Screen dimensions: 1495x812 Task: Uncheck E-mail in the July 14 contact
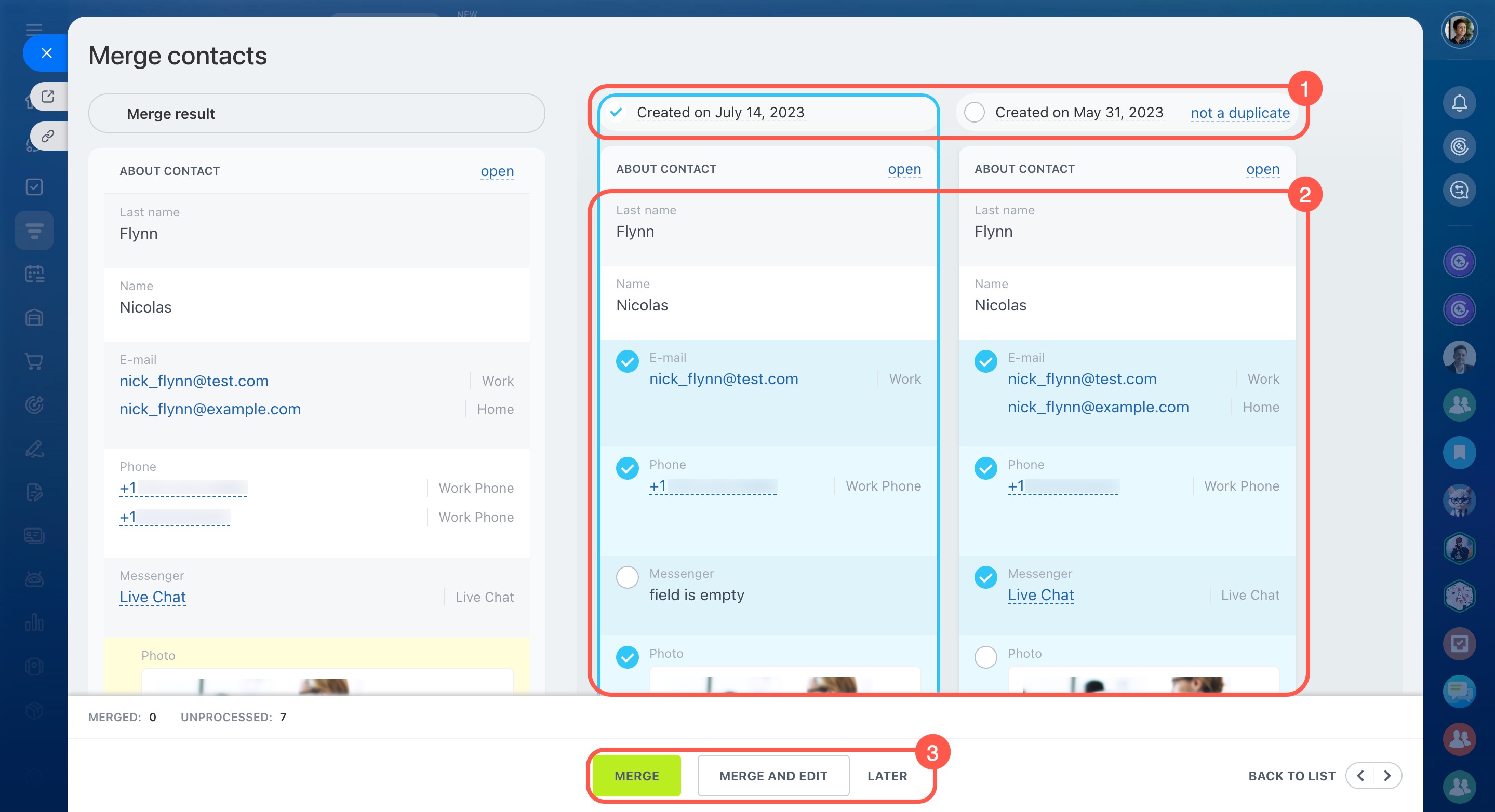tap(627, 361)
